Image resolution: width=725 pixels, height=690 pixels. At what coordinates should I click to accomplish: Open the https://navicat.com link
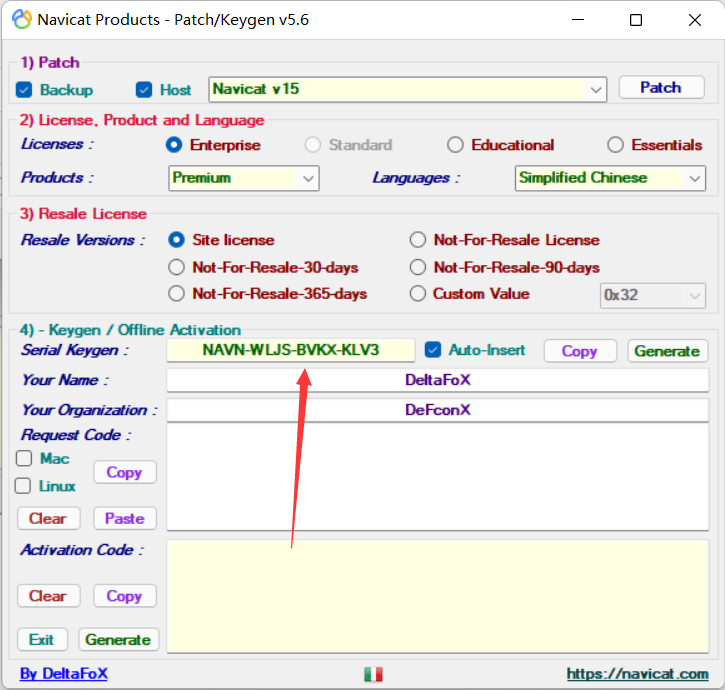pos(637,675)
